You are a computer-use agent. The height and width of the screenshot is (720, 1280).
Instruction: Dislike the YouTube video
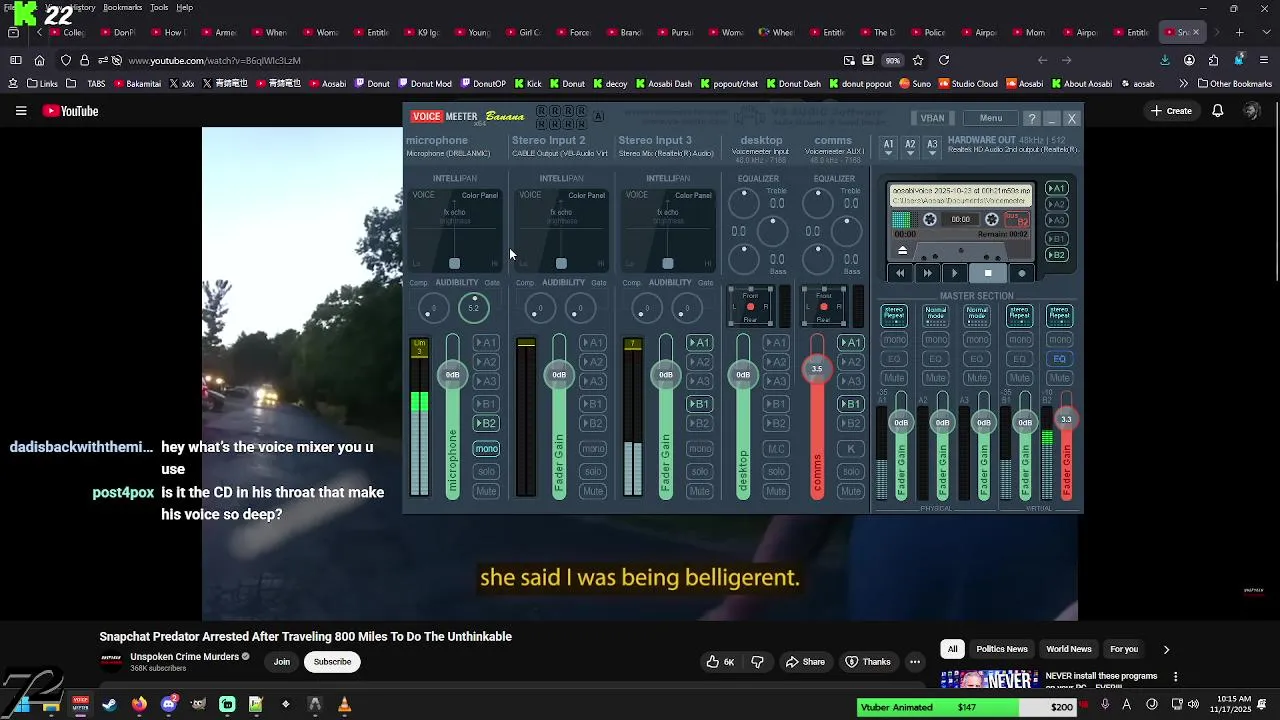(x=757, y=662)
